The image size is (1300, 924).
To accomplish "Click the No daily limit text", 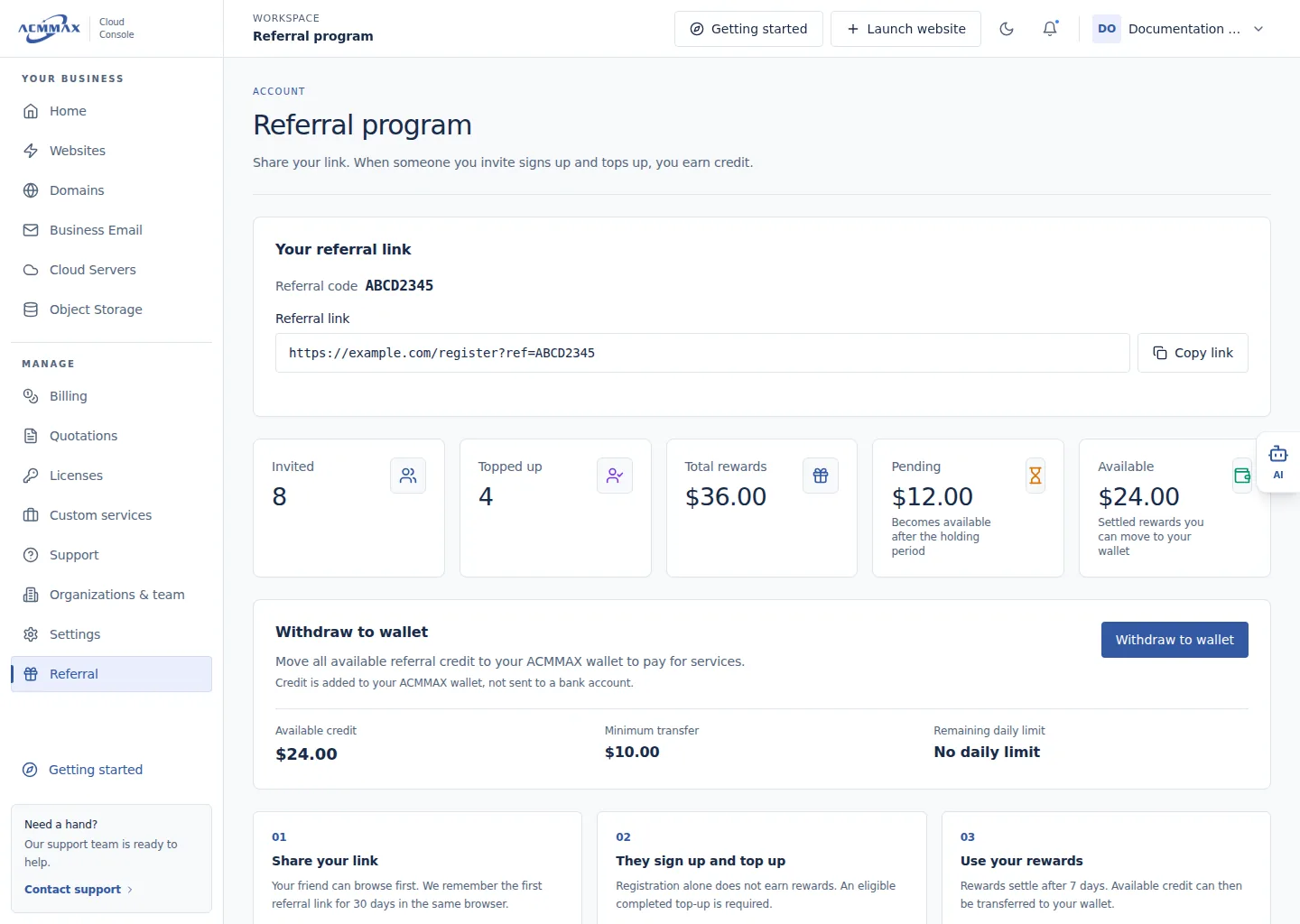I will click(987, 753).
